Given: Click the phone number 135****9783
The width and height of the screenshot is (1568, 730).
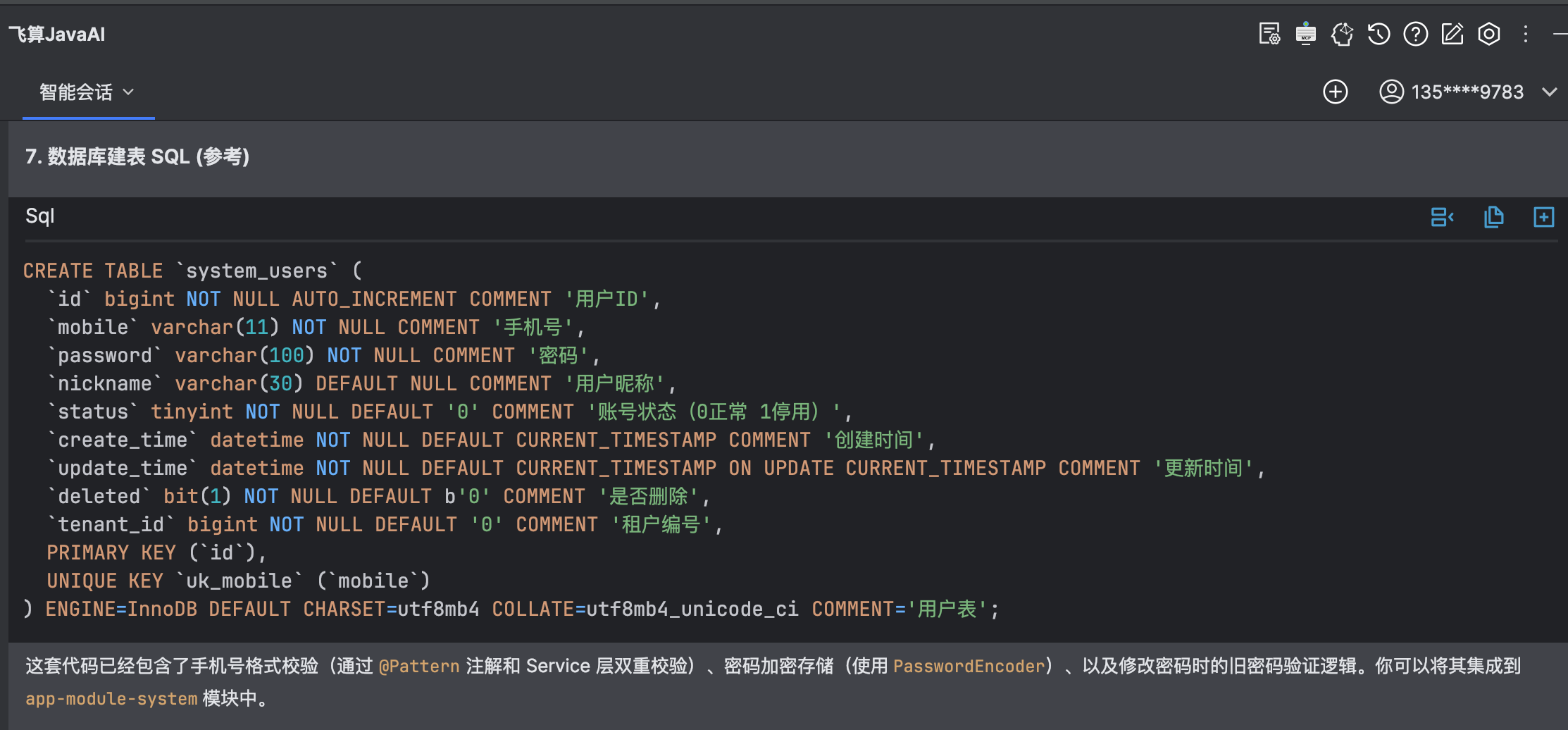Looking at the screenshot, I should [1467, 92].
